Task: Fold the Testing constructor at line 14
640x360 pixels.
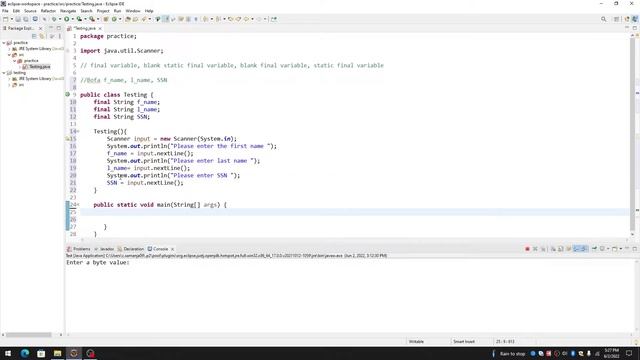Action: [78, 131]
